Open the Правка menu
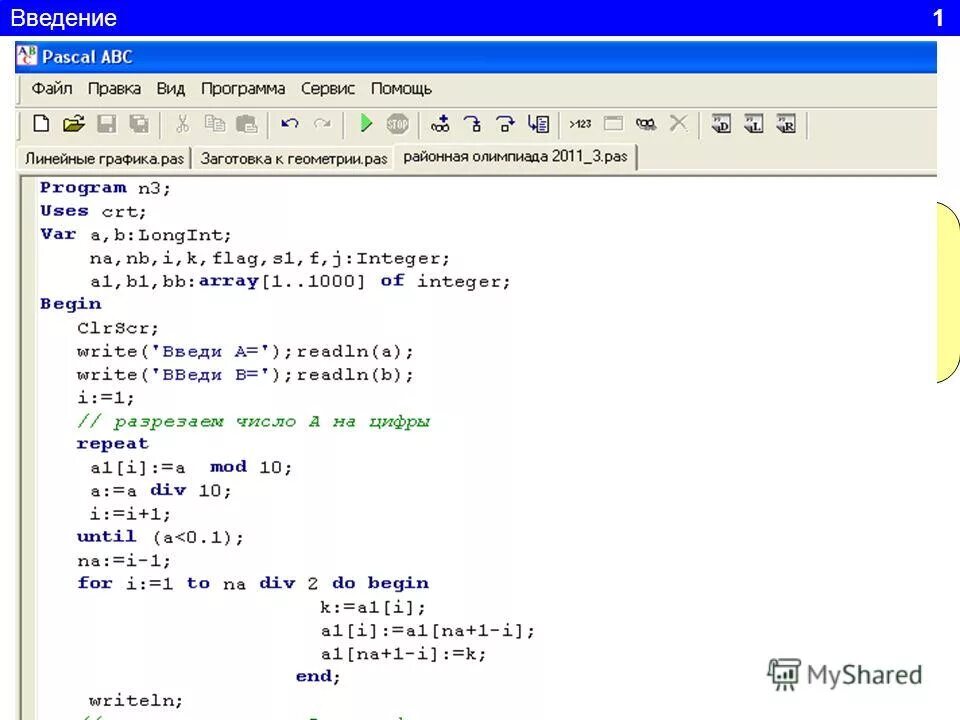960x720 pixels. tap(114, 89)
